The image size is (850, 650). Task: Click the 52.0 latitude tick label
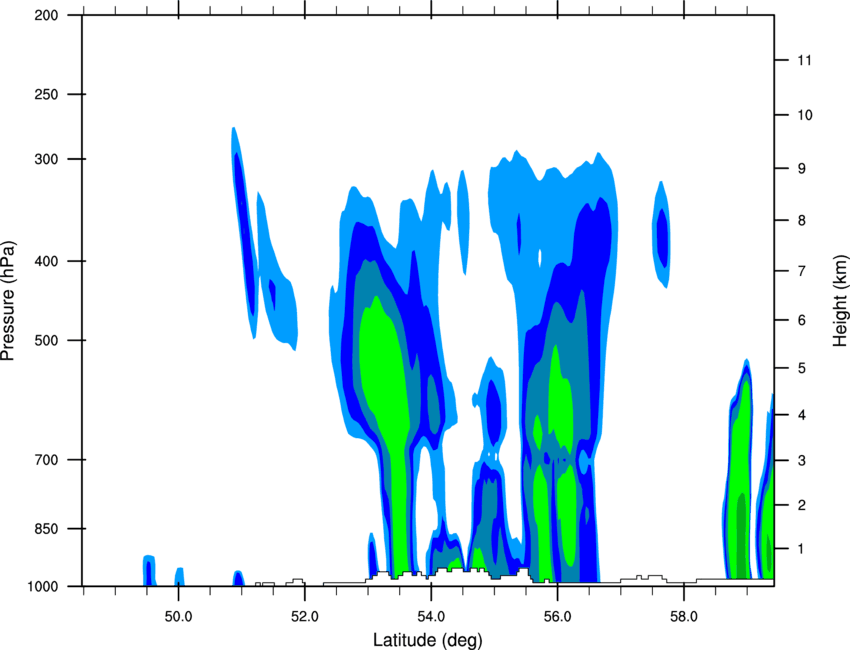point(305,617)
